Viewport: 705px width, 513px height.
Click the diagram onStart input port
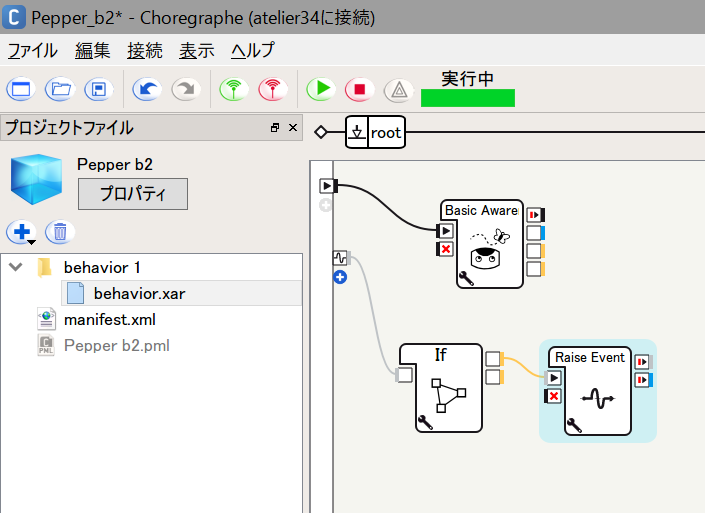(328, 185)
